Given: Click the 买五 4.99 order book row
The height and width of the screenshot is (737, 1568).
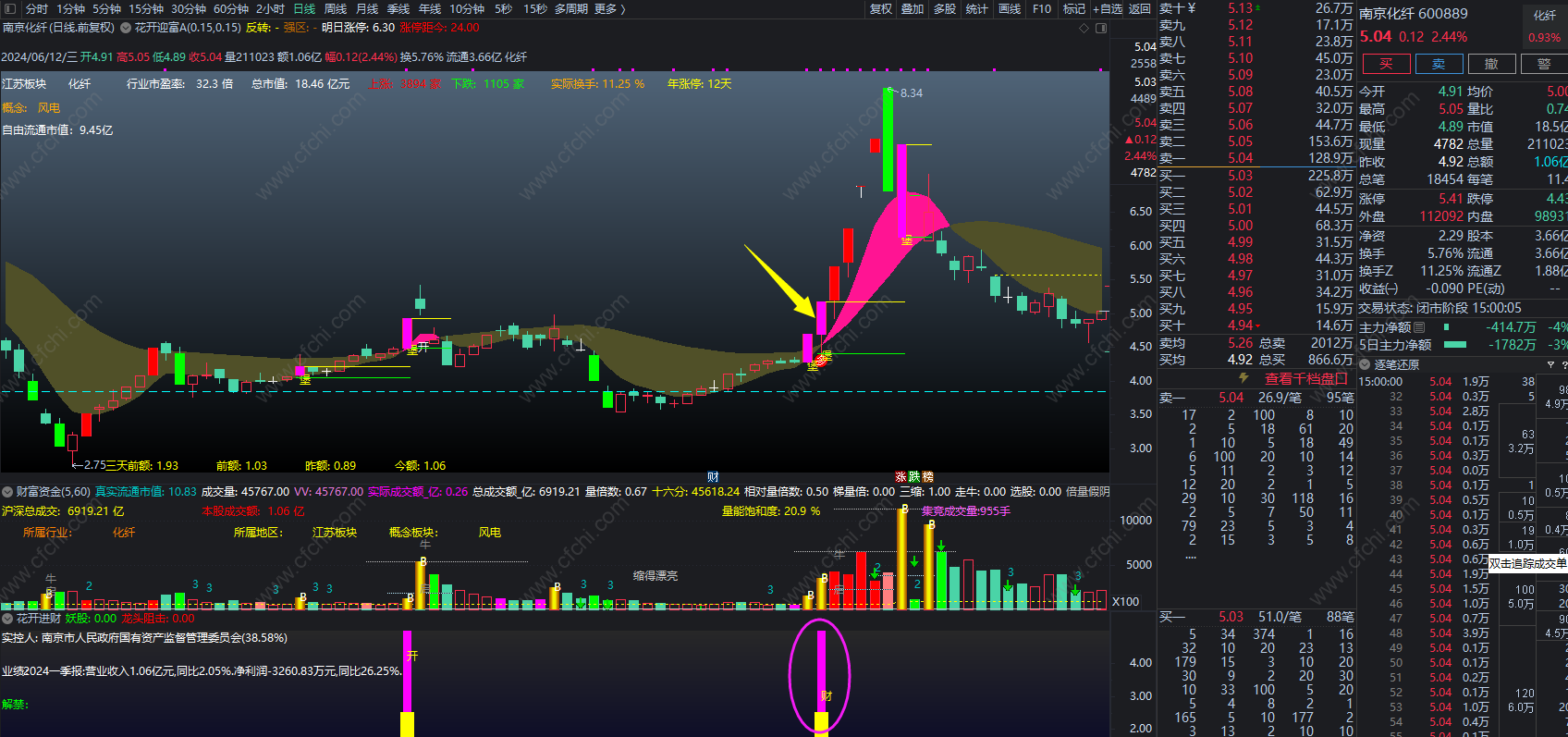Looking at the screenshot, I should (1256, 242).
